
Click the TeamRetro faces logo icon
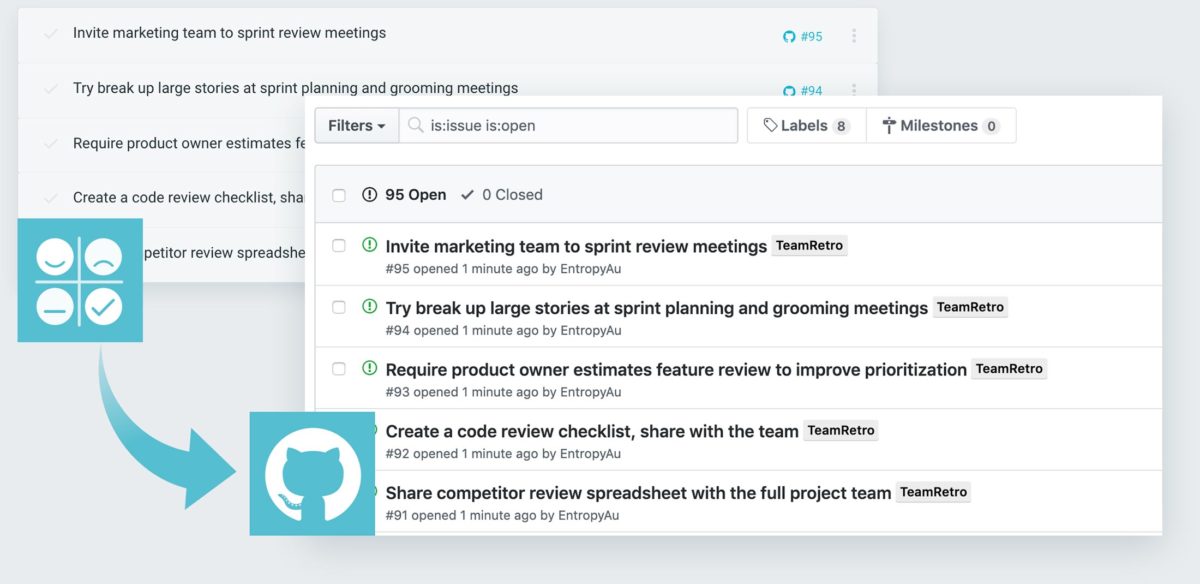pyautogui.click(x=80, y=280)
